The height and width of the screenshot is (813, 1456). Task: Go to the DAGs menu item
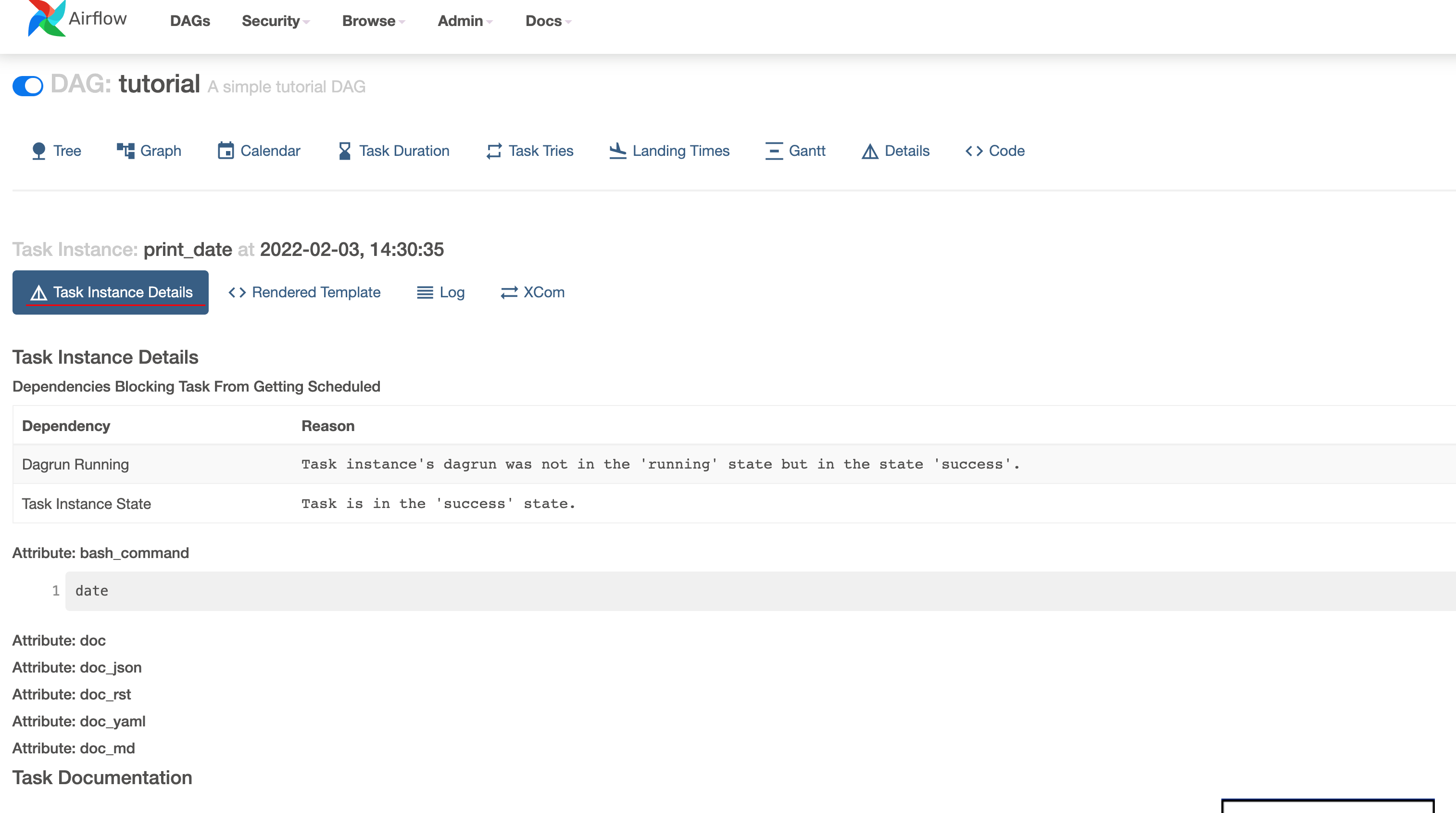point(190,21)
